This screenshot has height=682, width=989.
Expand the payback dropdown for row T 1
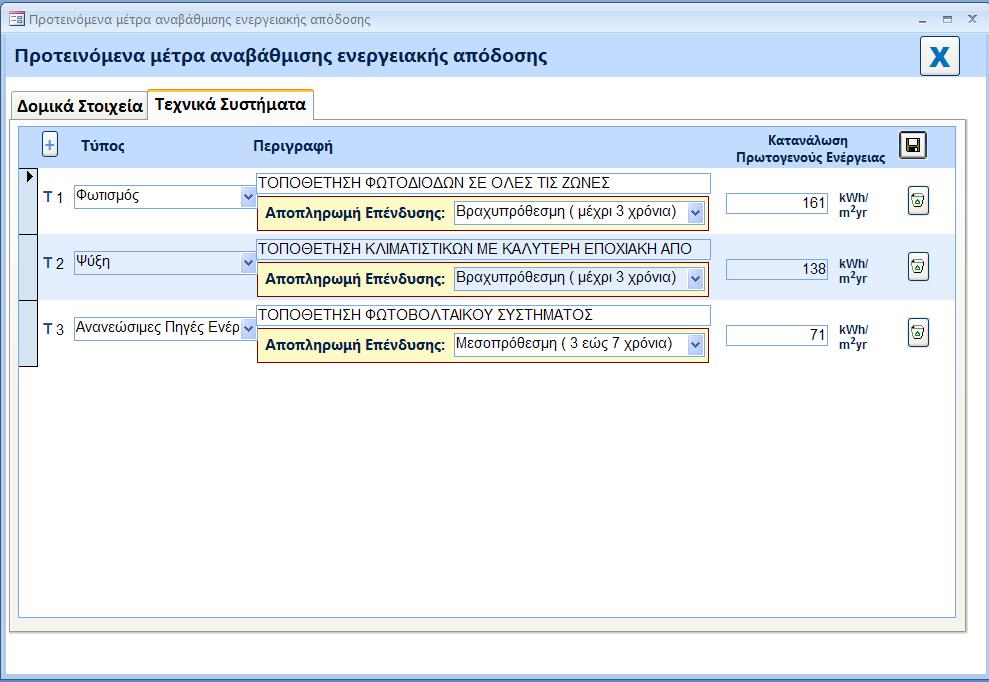[x=695, y=213]
